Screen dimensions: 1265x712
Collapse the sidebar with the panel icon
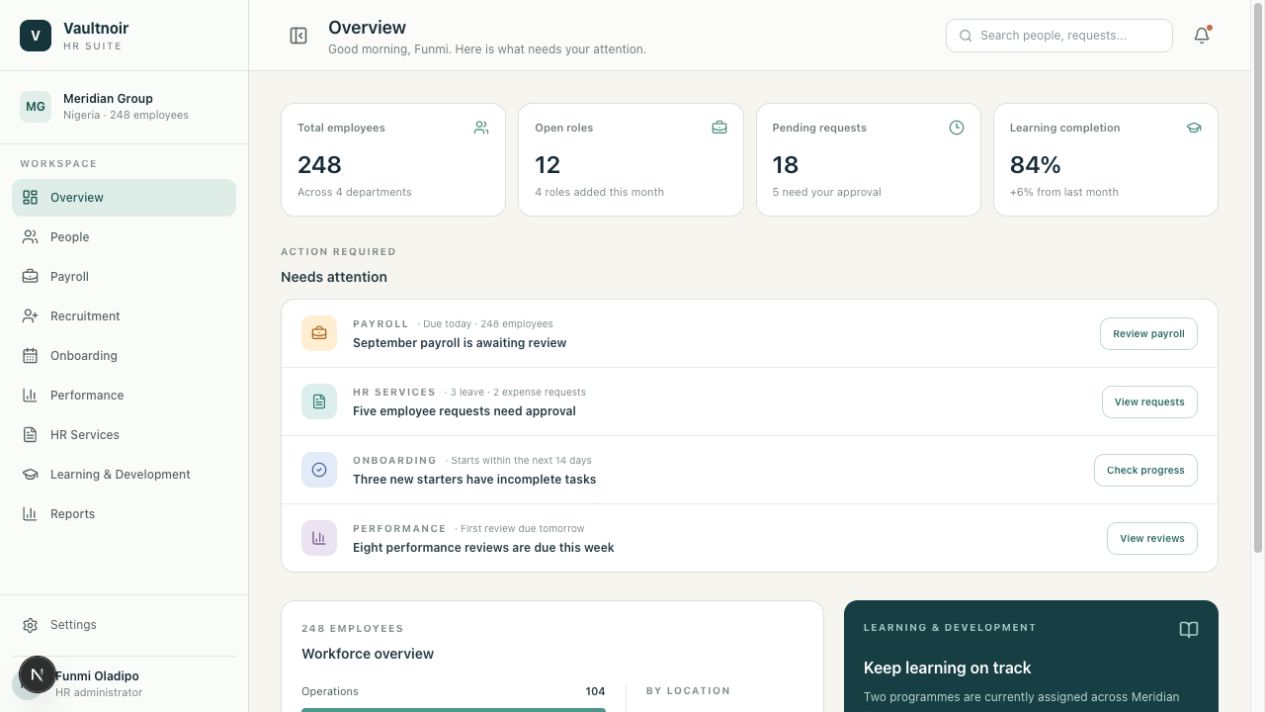click(298, 36)
